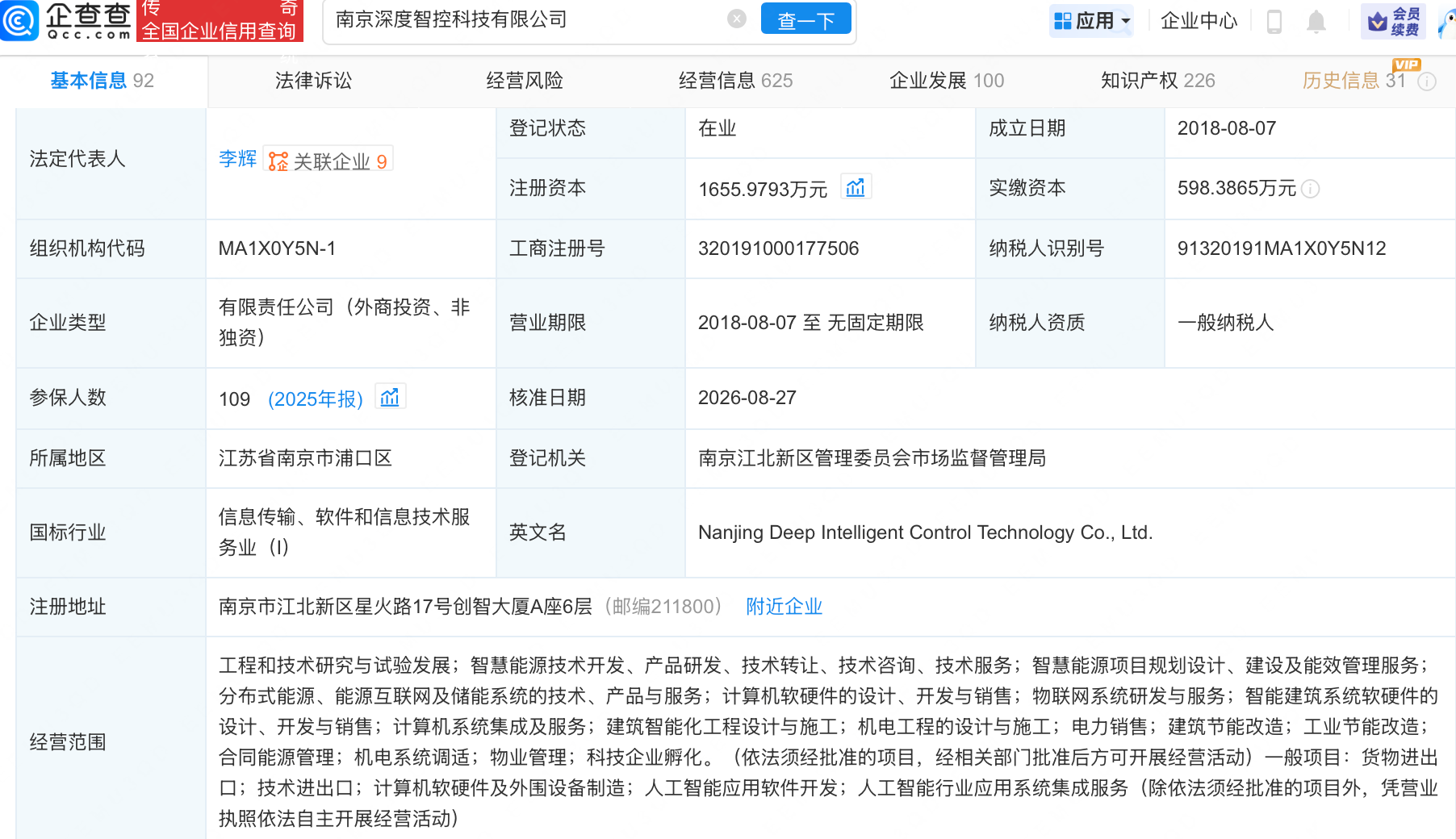The height and width of the screenshot is (839, 1456).
Task: Open the notifications bell
Action: tap(1316, 22)
